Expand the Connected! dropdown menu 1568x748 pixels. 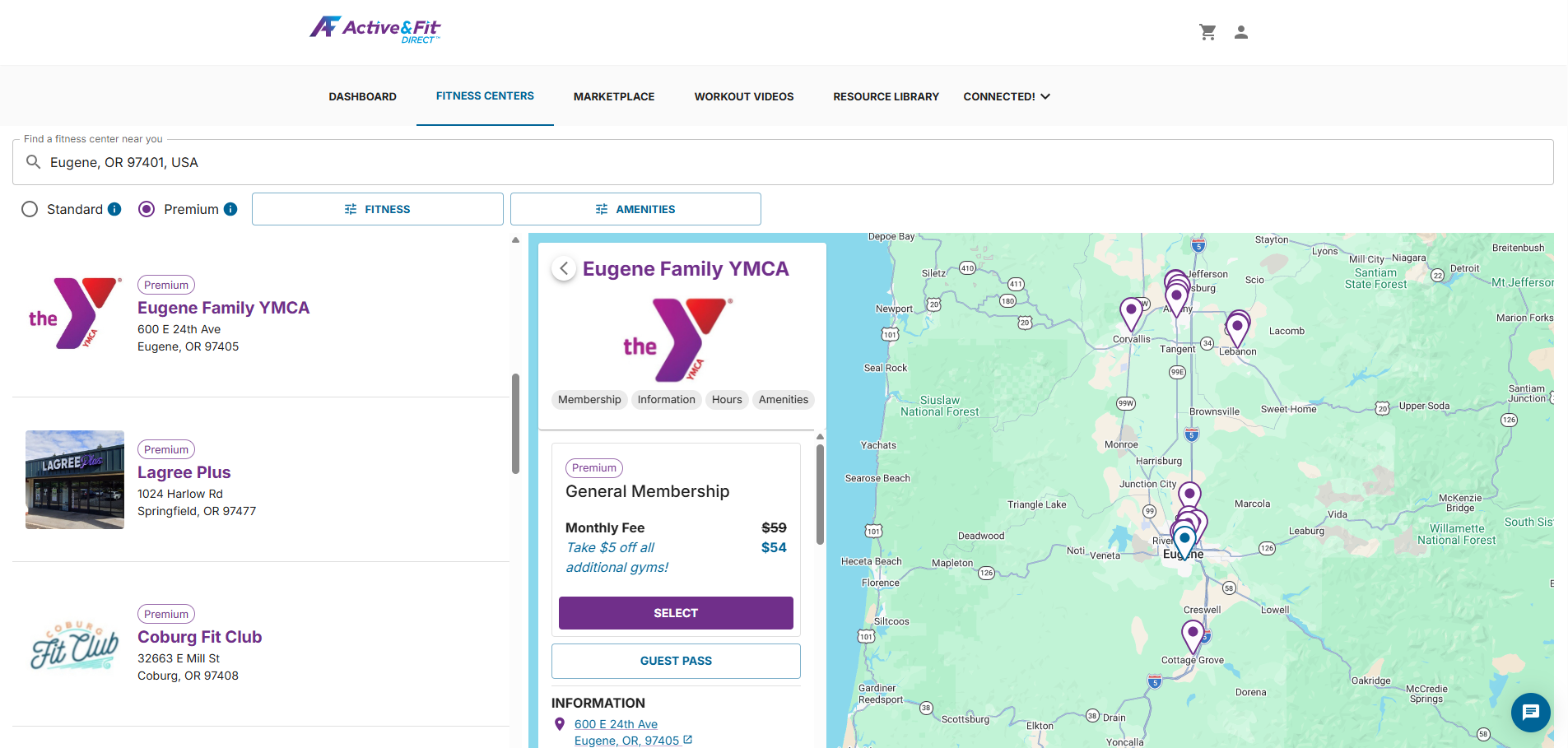(1007, 96)
